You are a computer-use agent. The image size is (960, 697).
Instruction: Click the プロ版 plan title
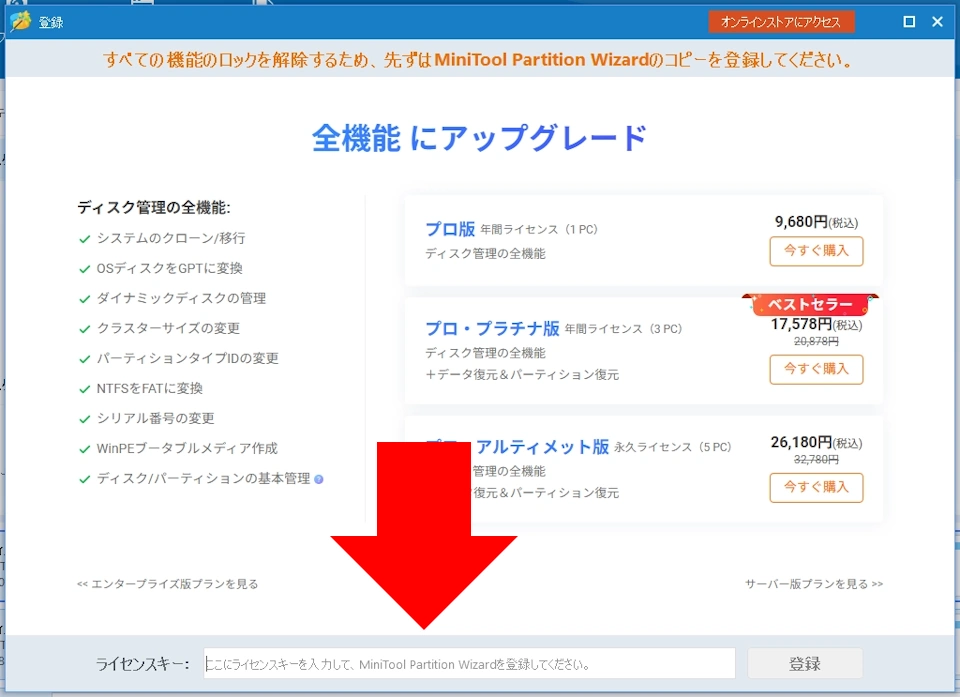[x=450, y=229]
